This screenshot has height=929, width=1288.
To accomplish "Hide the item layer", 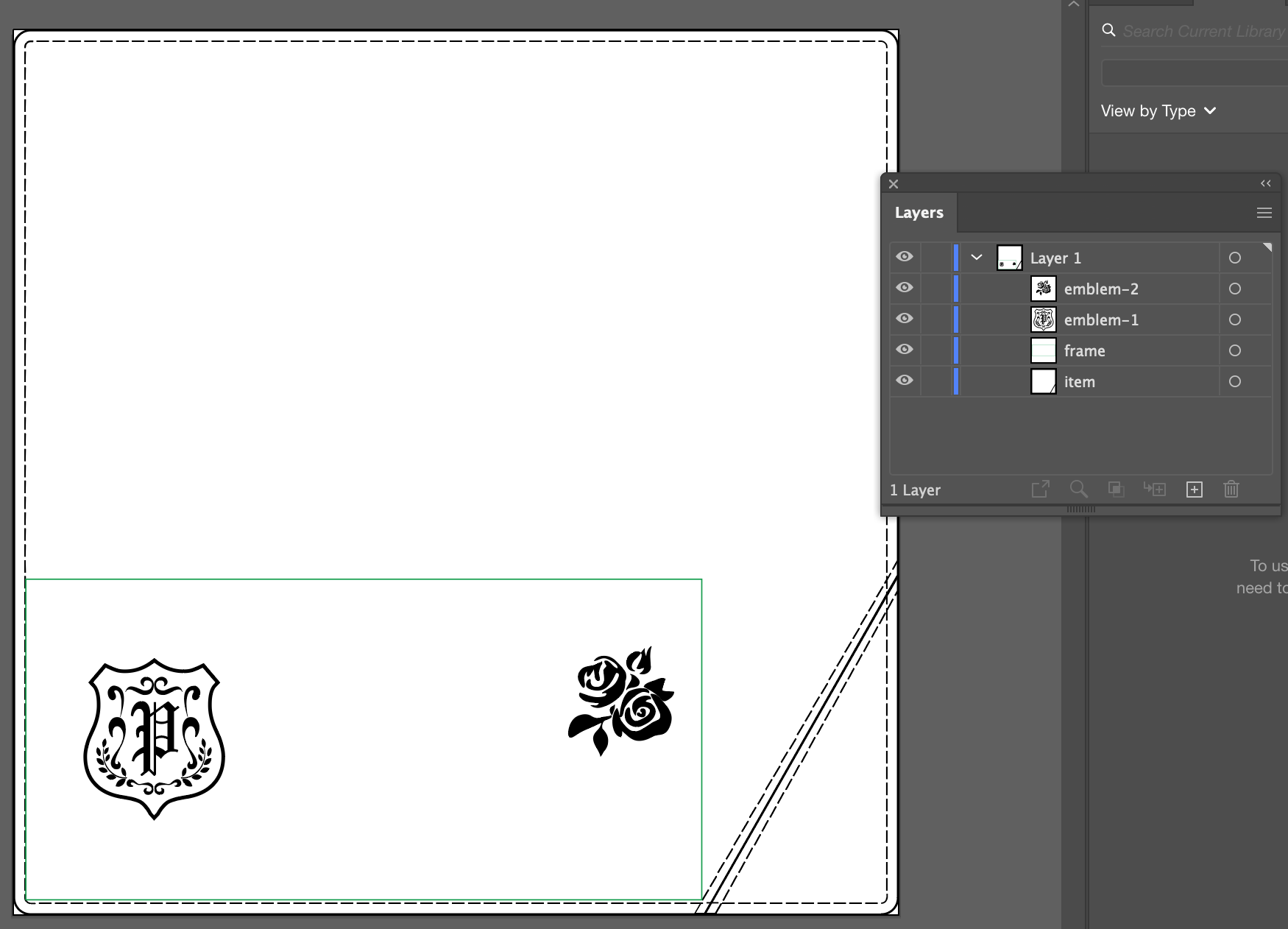I will point(905,381).
